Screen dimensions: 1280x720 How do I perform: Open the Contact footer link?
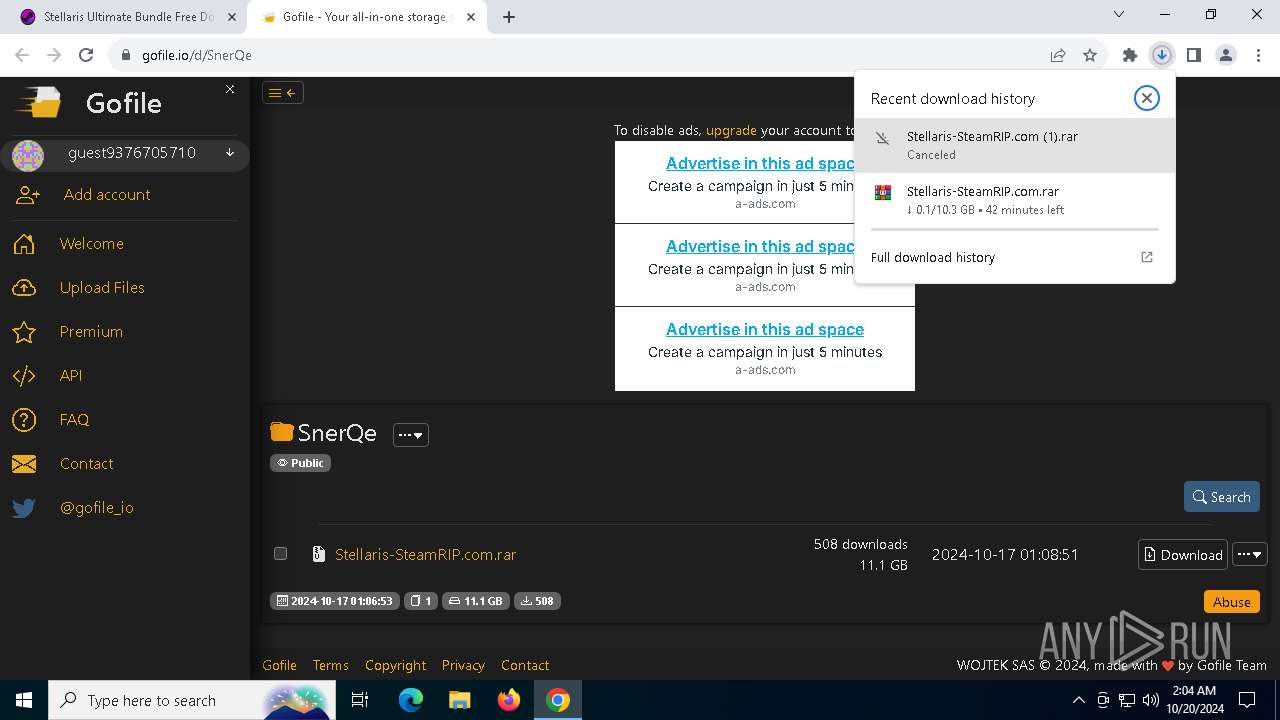(x=525, y=665)
